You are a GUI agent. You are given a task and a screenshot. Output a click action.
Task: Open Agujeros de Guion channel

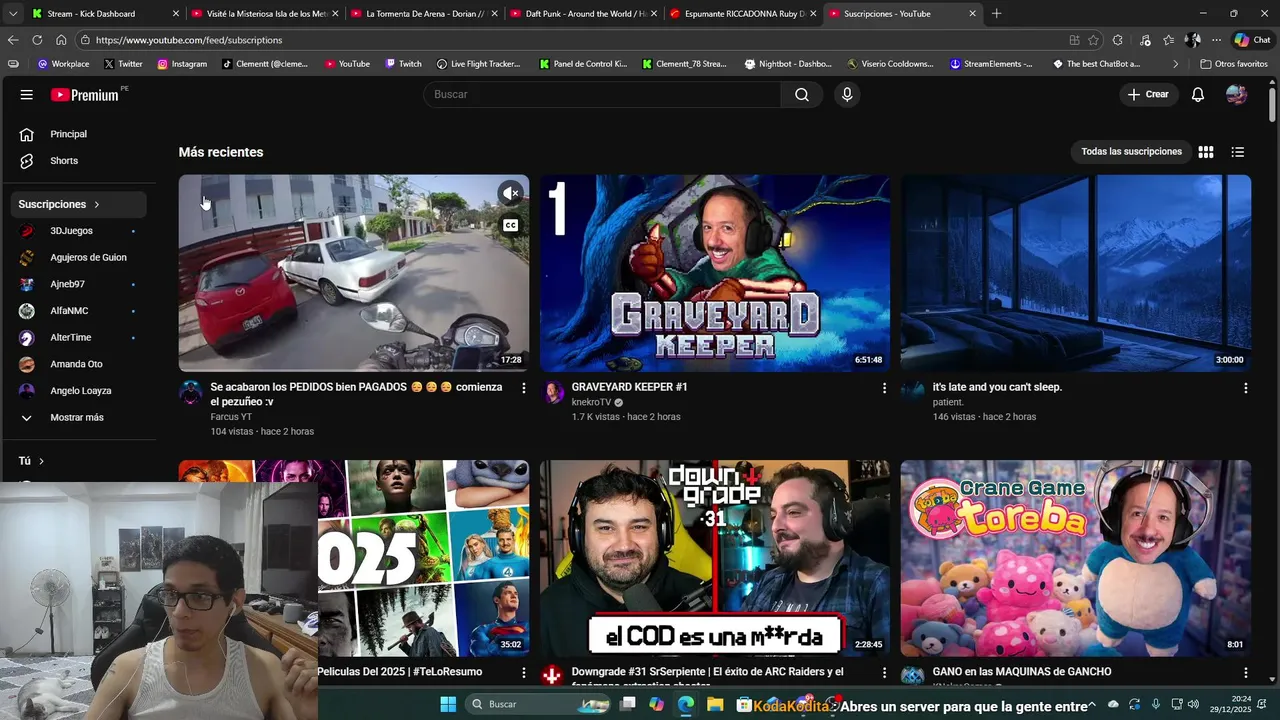pyautogui.click(x=78, y=257)
